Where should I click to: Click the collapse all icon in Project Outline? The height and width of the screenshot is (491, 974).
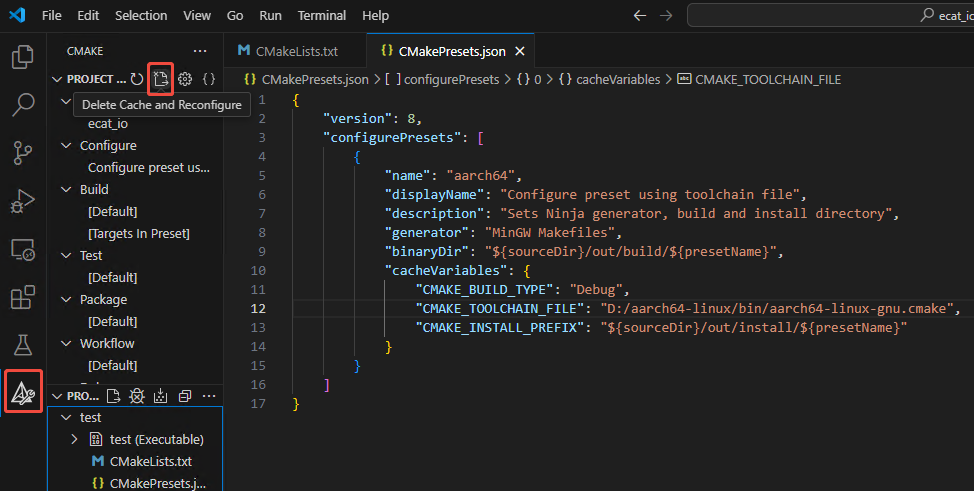coord(184,396)
